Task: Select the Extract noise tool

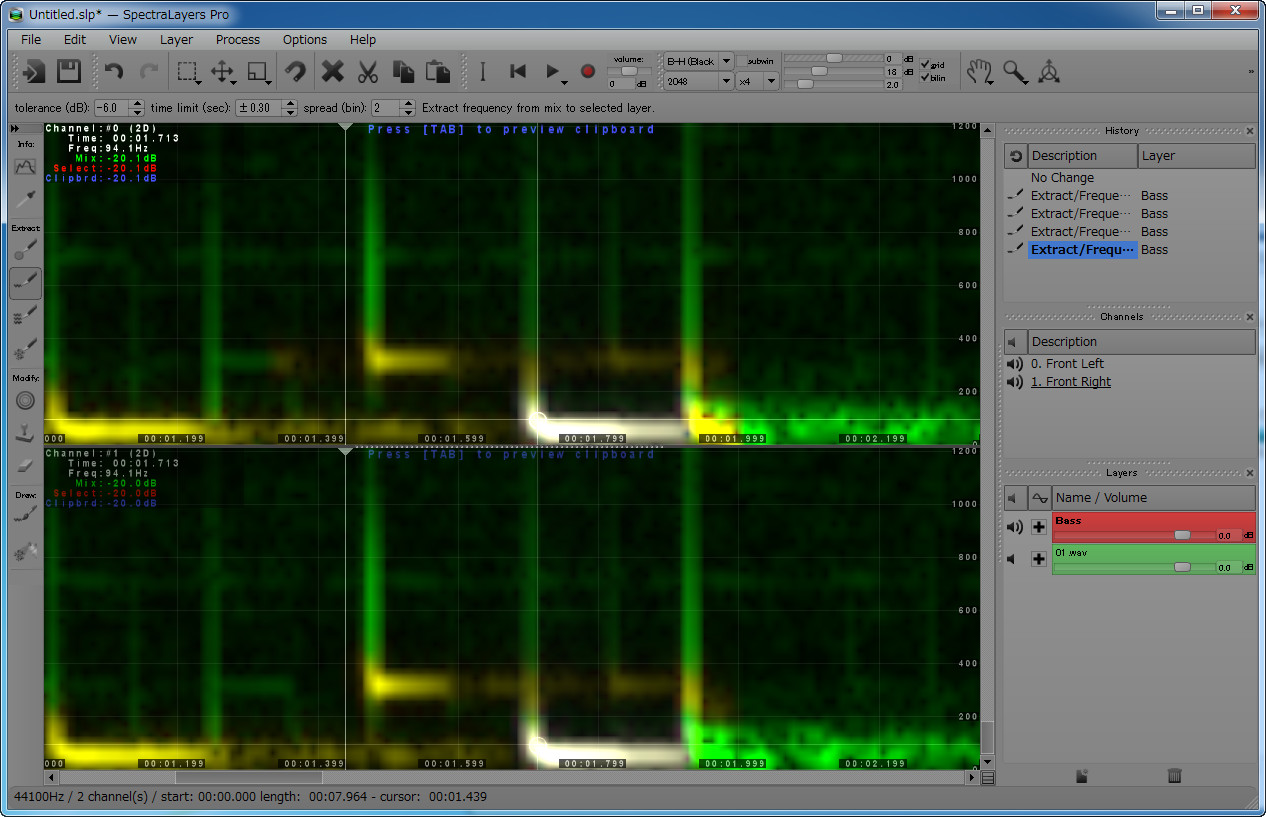Action: [25, 351]
